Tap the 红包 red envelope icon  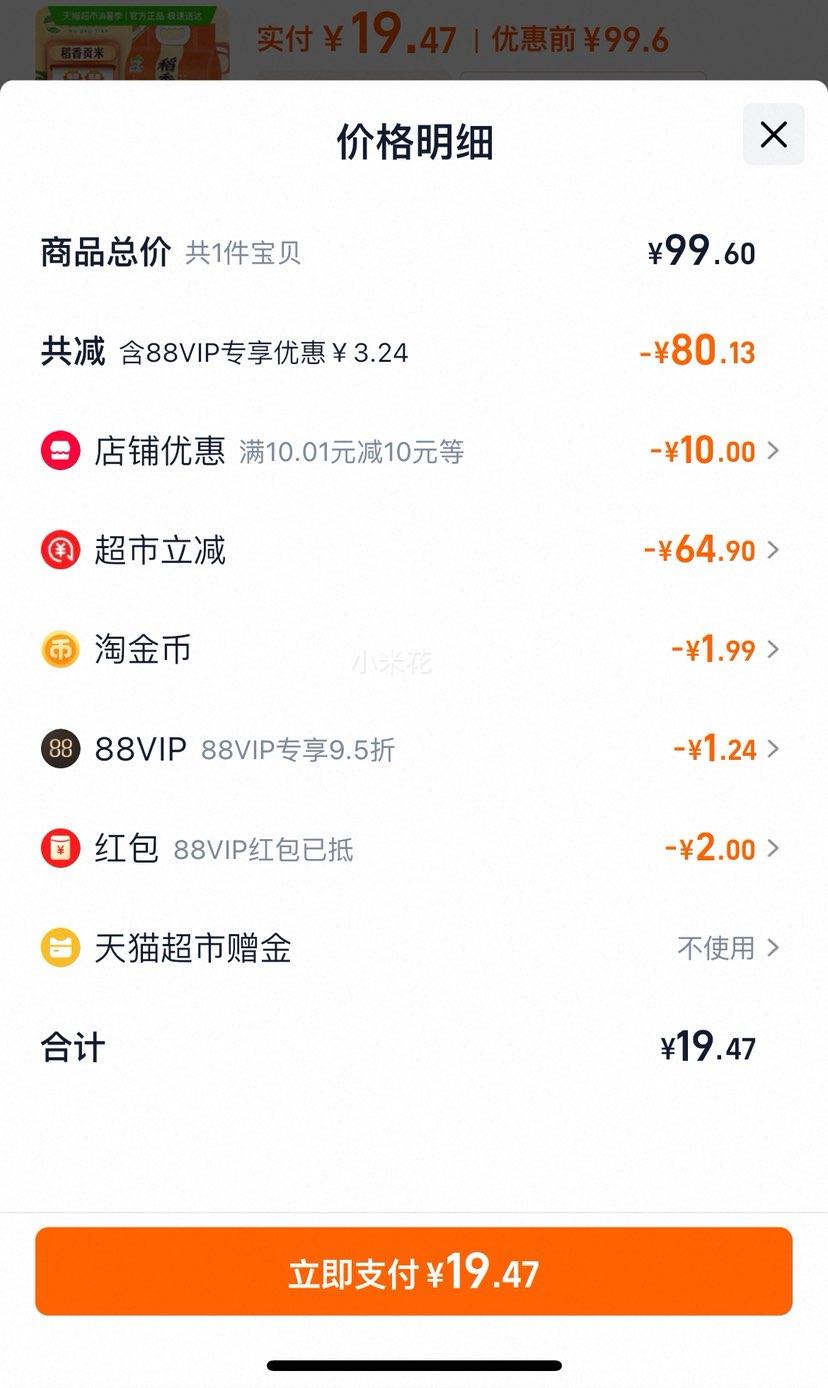click(60, 848)
